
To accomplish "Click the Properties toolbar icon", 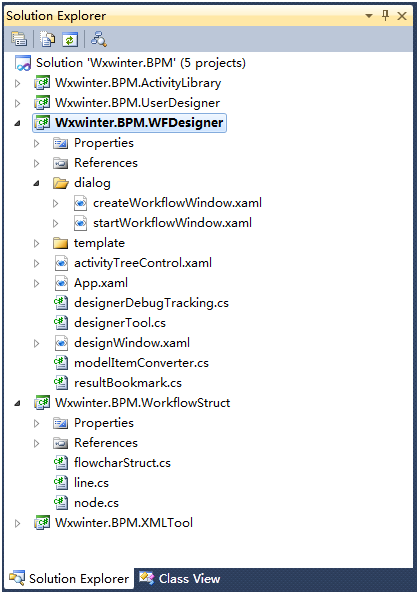I will (x=19, y=39).
